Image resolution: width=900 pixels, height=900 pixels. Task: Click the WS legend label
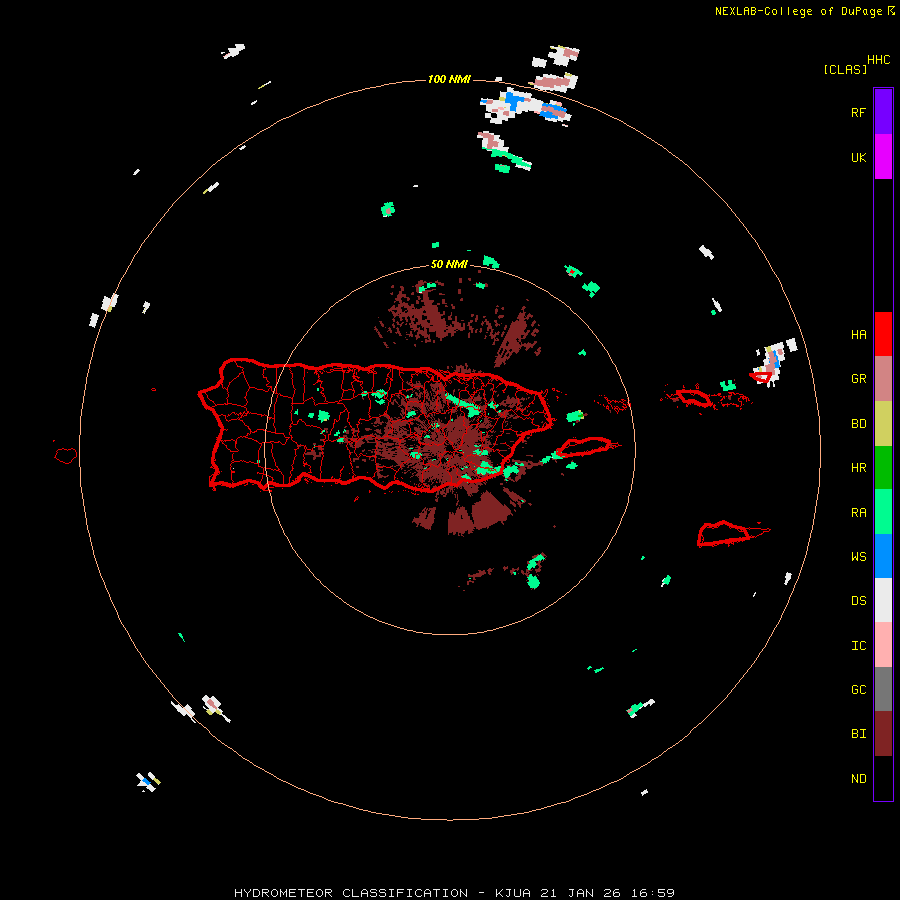tap(858, 556)
